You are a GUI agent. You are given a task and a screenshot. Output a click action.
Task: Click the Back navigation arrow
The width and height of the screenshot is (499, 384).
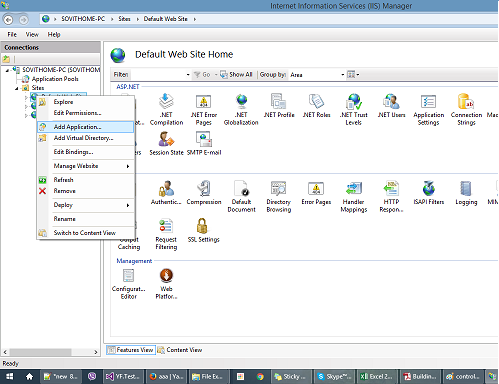pyautogui.click(x=8, y=20)
